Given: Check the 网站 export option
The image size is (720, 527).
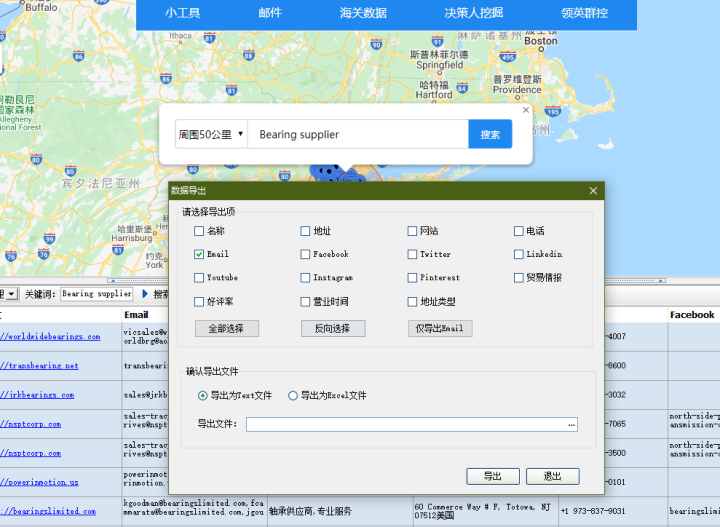Looking at the screenshot, I should tap(413, 231).
